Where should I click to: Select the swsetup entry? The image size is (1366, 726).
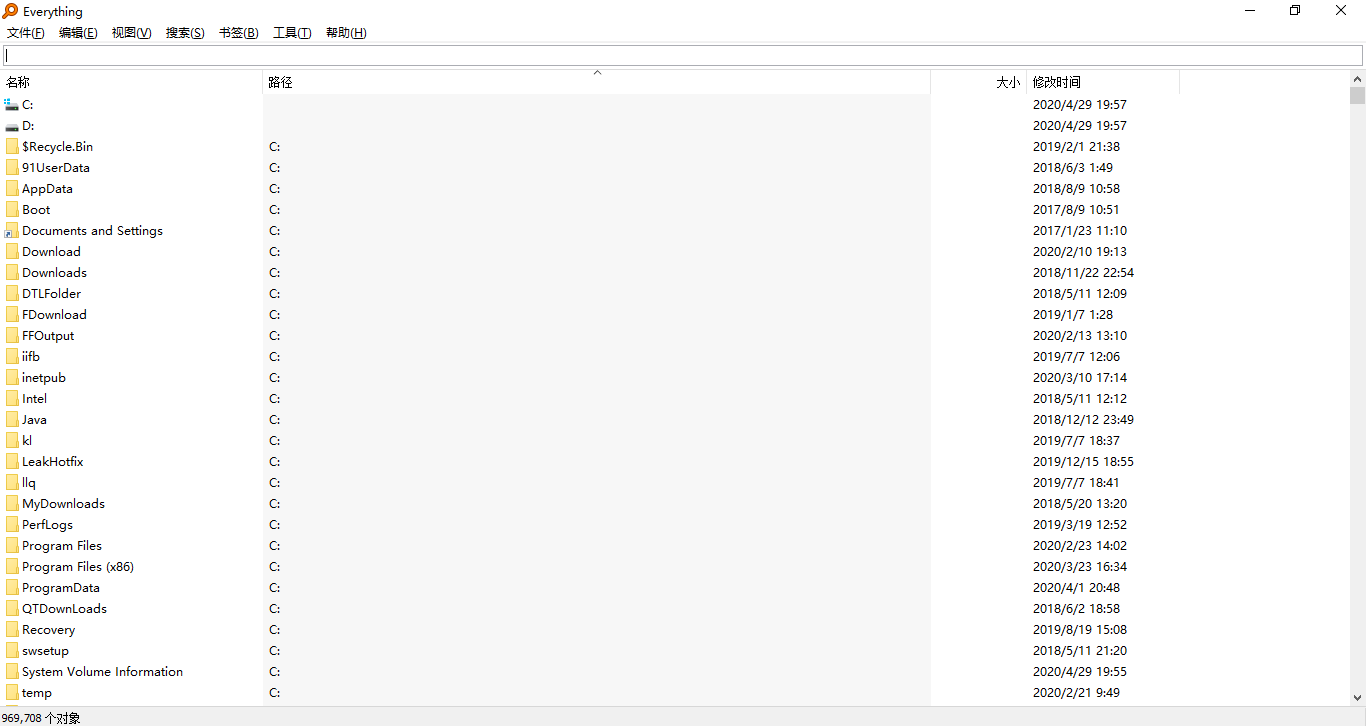(x=45, y=650)
